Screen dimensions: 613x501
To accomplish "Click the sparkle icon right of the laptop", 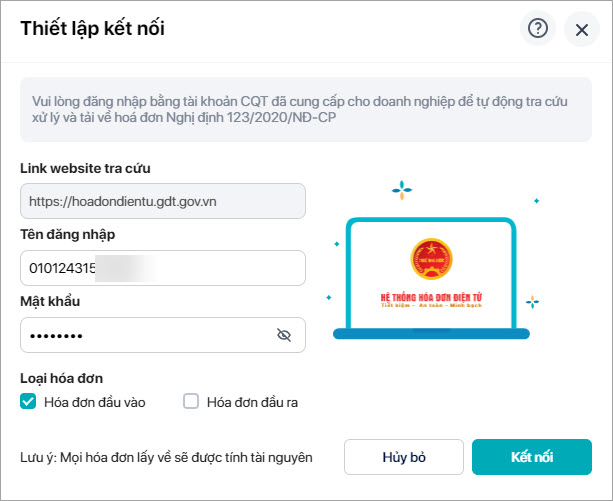I will pos(533,301).
